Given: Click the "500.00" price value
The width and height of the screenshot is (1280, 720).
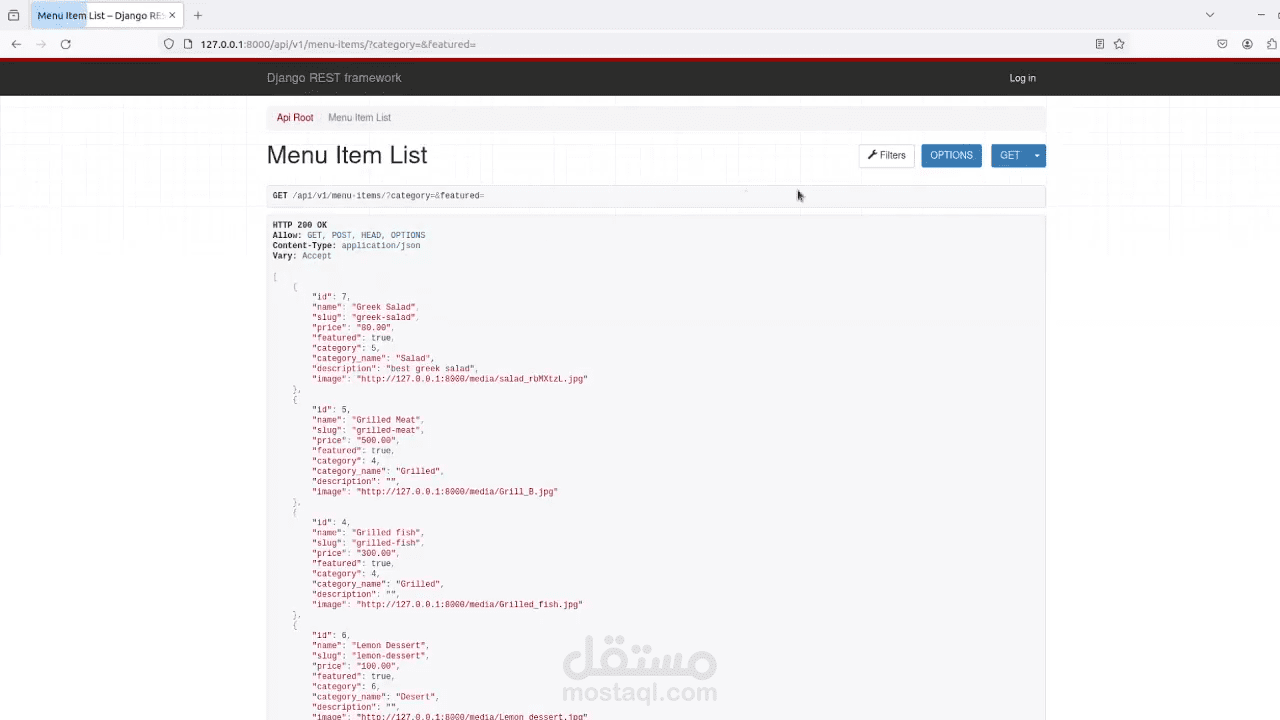Looking at the screenshot, I should (x=377, y=441).
